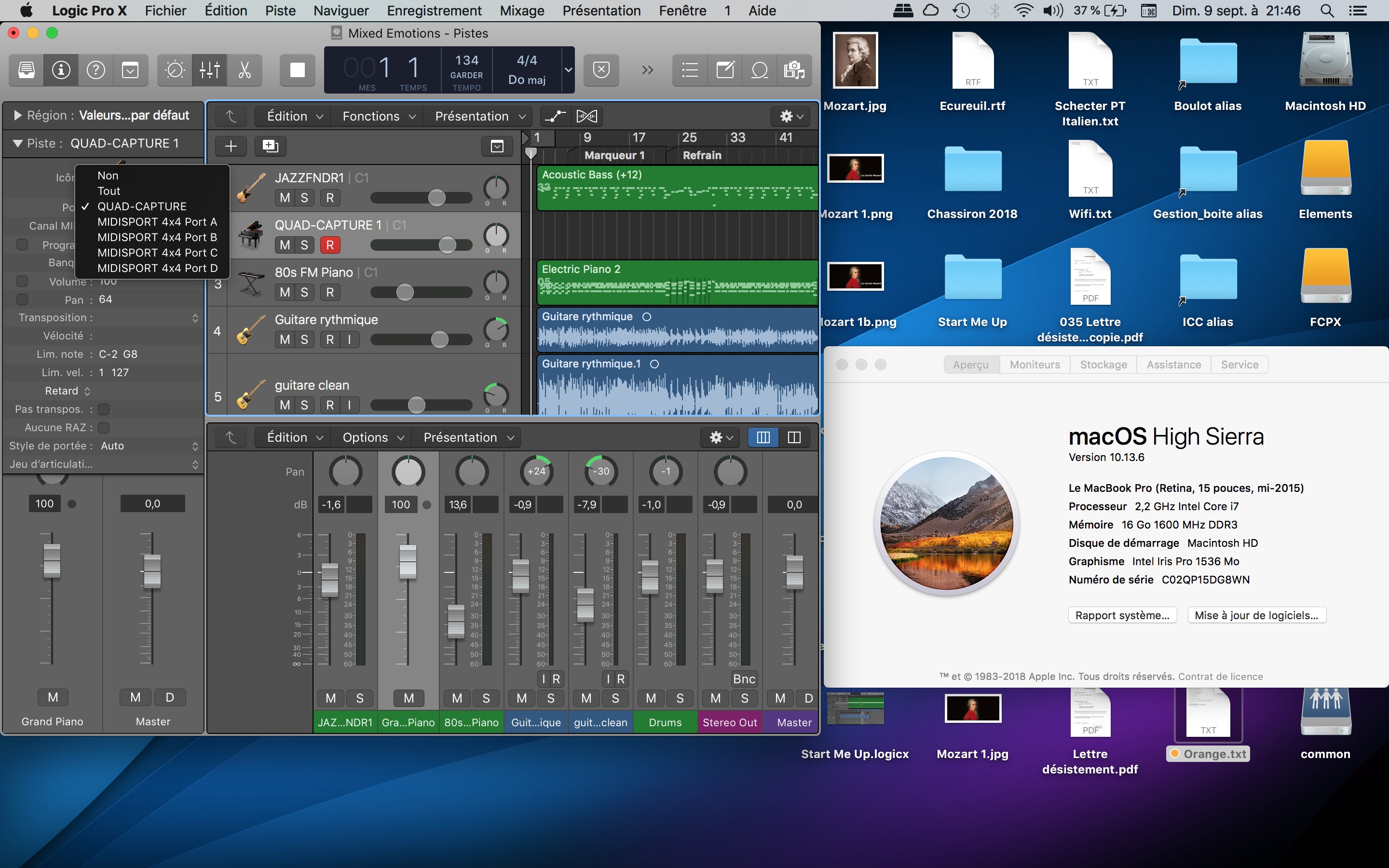The width and height of the screenshot is (1389, 868).
Task: Open tracks area Édition dropdown
Action: coord(294,117)
